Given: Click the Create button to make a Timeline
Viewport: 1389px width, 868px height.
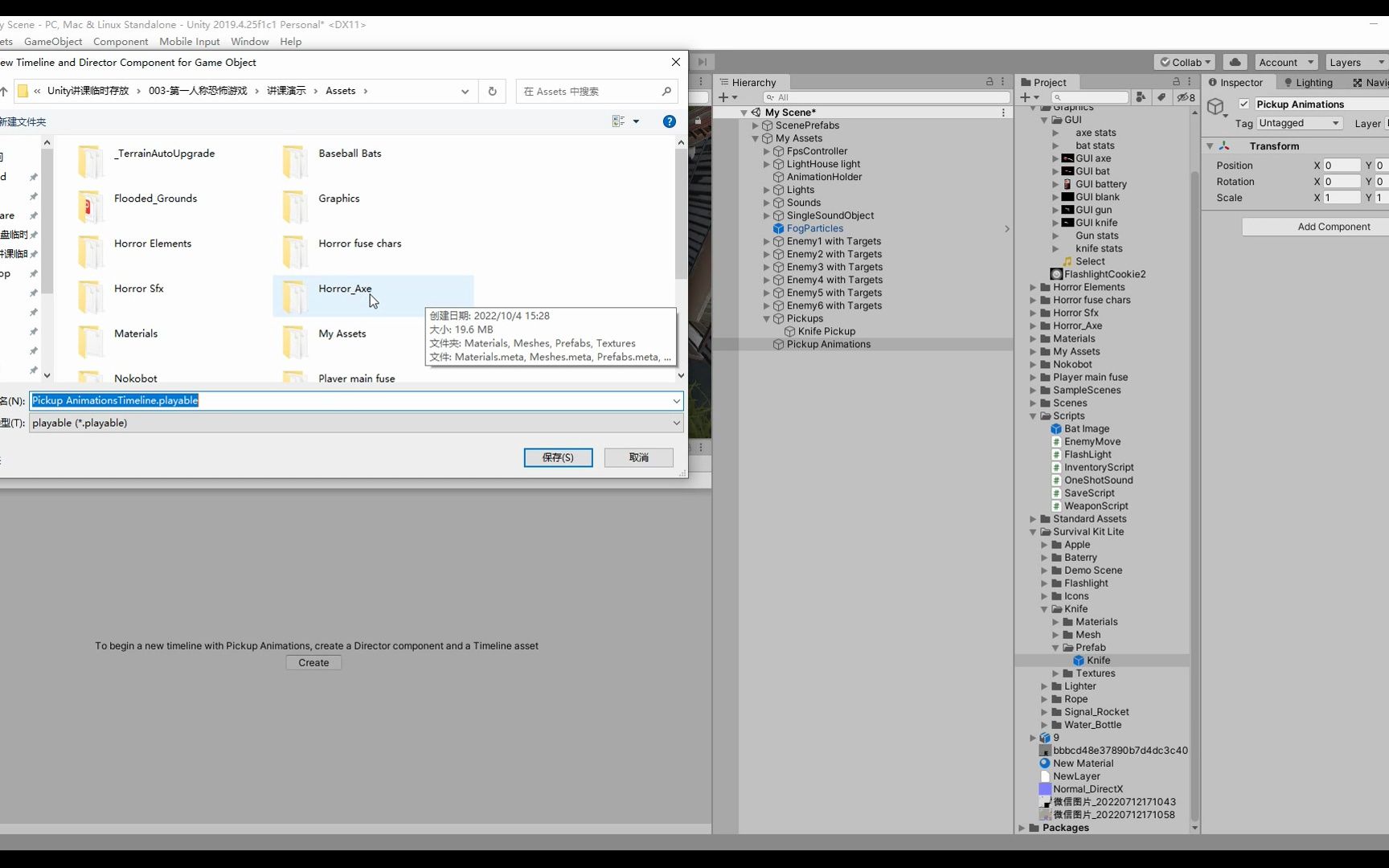Looking at the screenshot, I should 313,662.
